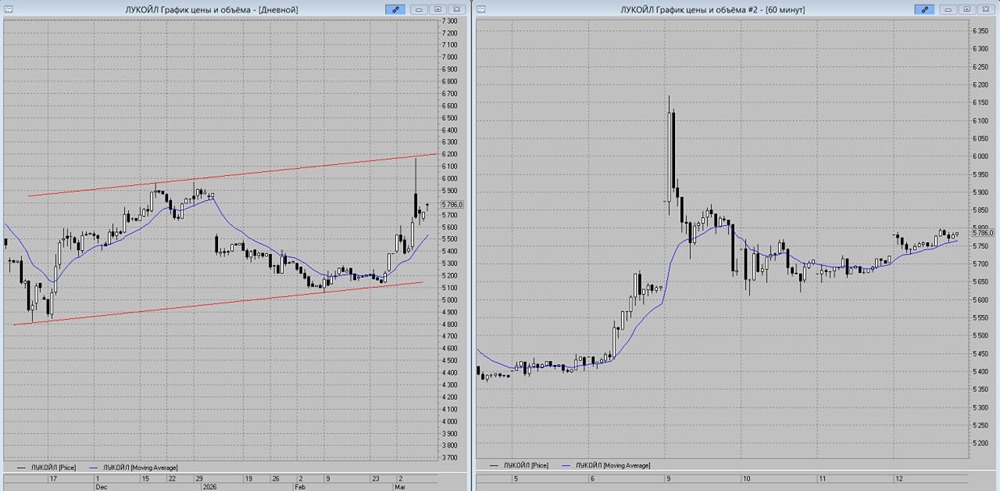Click the Дневной chart window title
Image resolution: width=1000 pixels, height=491 pixels.
[213, 10]
